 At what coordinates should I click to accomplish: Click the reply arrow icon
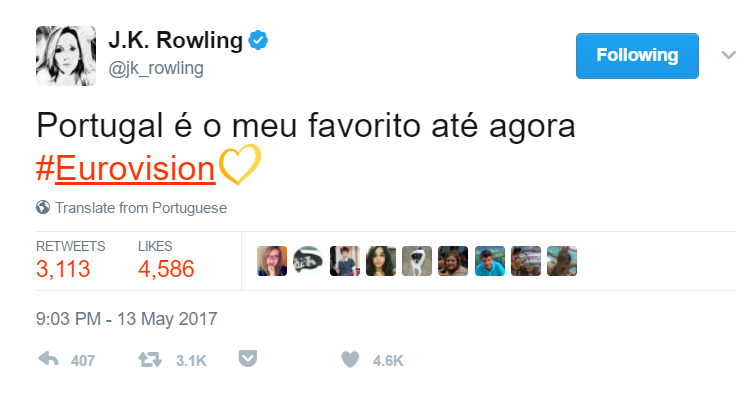pyautogui.click(x=48, y=359)
